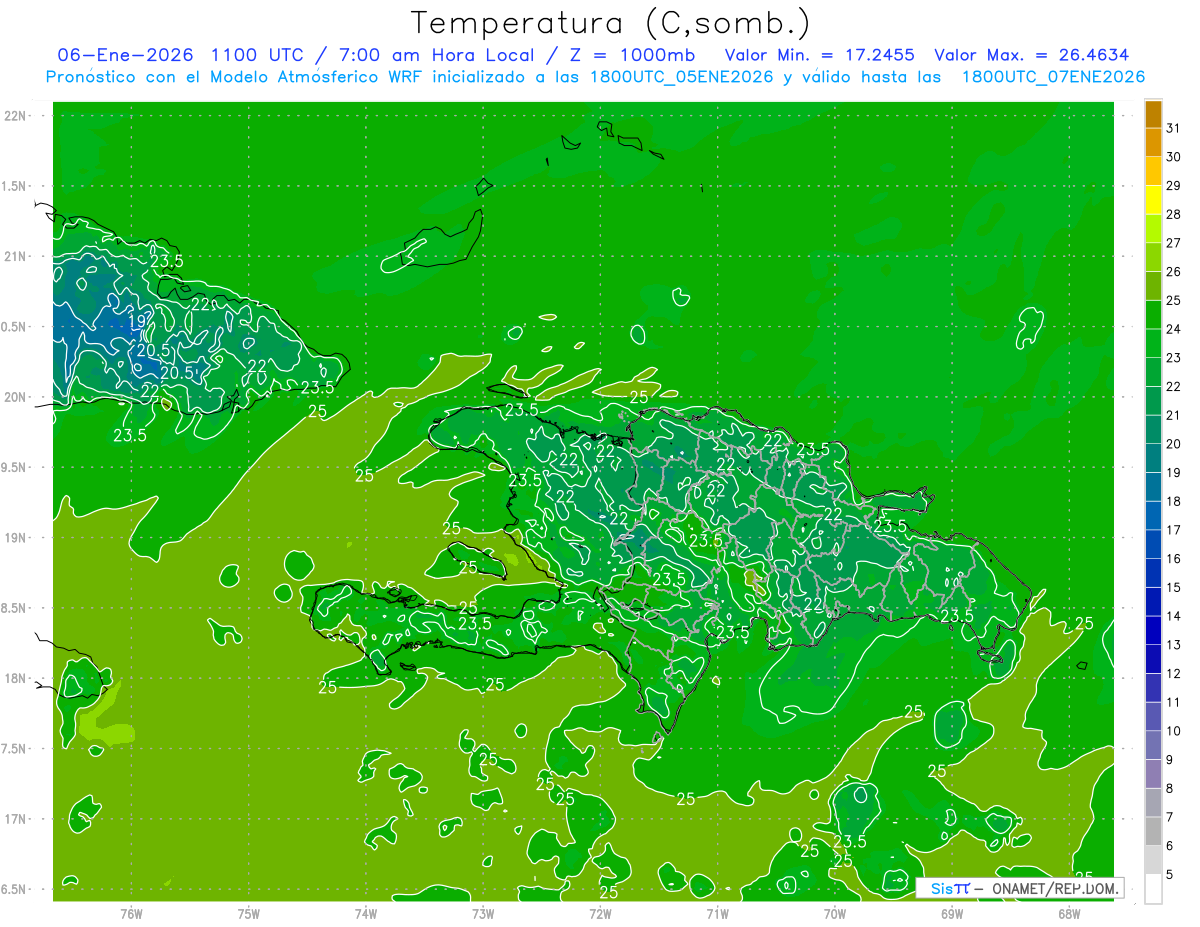
Task: Click the '21N' latitude axis label
Action: 16,256
